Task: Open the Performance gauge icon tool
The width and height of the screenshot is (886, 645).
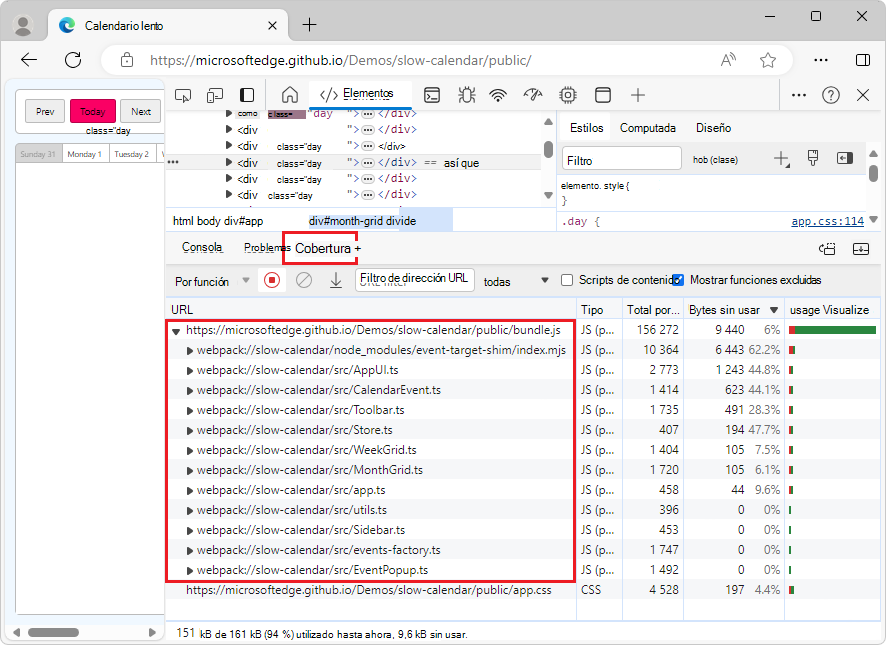Action: point(533,95)
